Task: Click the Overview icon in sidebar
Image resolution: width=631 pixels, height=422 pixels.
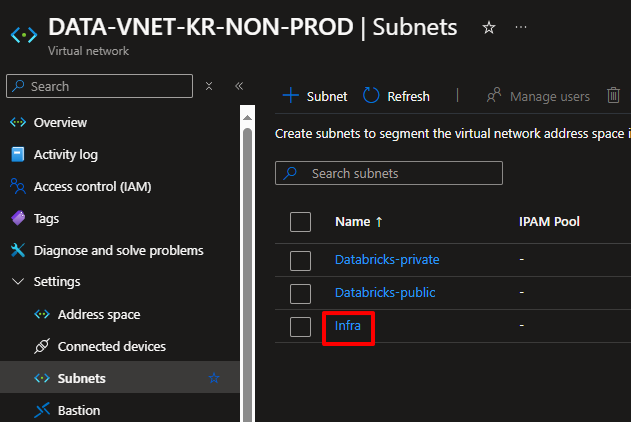Action: (18, 122)
